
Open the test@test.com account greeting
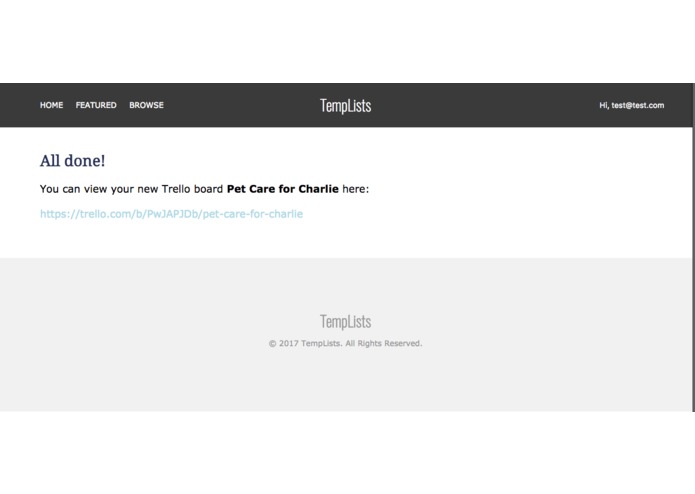coord(632,105)
